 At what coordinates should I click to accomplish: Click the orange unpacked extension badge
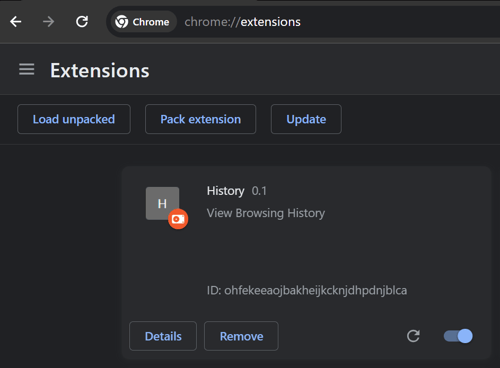click(x=178, y=219)
